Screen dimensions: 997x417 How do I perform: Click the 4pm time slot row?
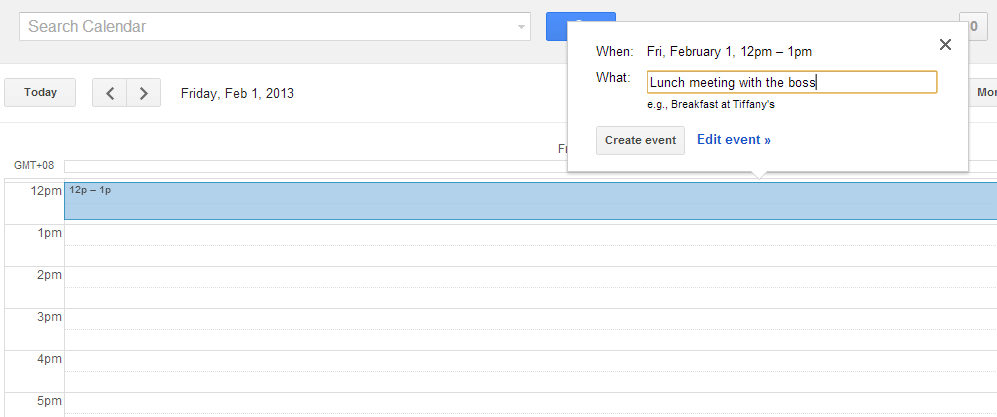pos(530,371)
